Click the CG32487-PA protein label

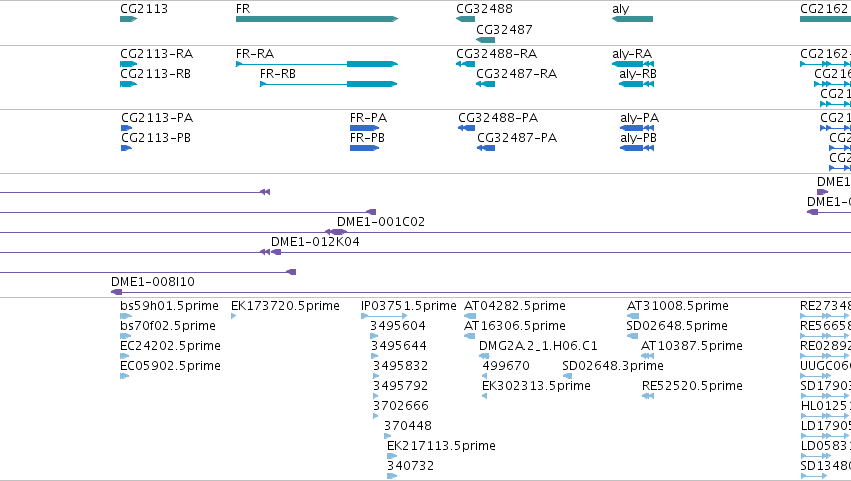[x=517, y=138]
